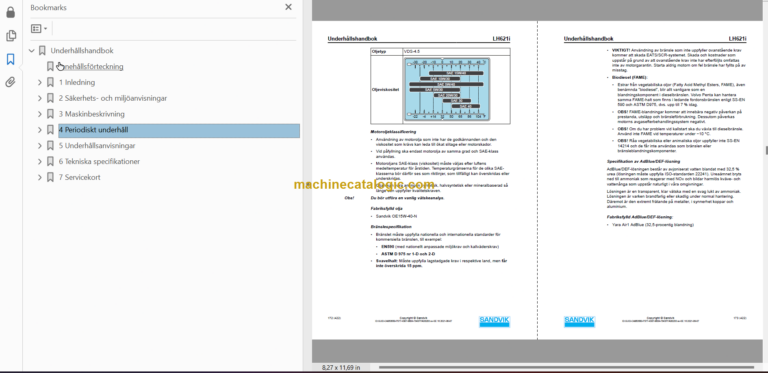Click the Fabriksfylld olja heading
Viewport: 768px width, 373px height.
pyautogui.click(x=386, y=208)
